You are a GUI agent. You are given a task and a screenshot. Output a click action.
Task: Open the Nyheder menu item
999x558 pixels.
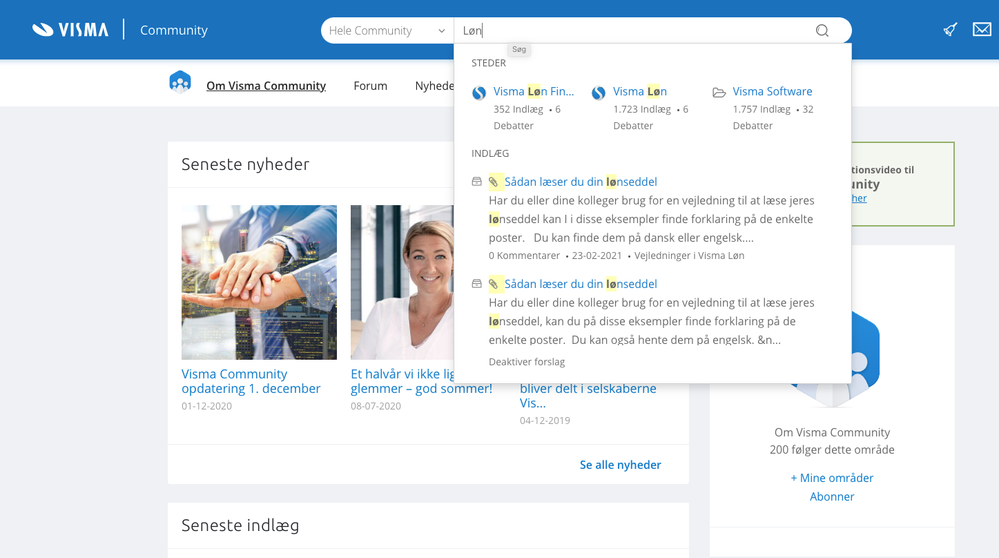point(435,85)
